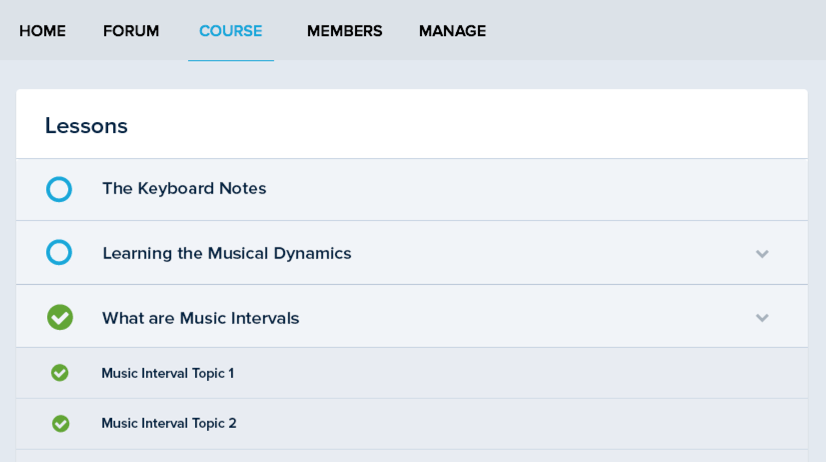Image resolution: width=826 pixels, height=462 pixels.
Task: Open Learning the Musical Dynamics lesson link
Action: pyautogui.click(x=226, y=253)
